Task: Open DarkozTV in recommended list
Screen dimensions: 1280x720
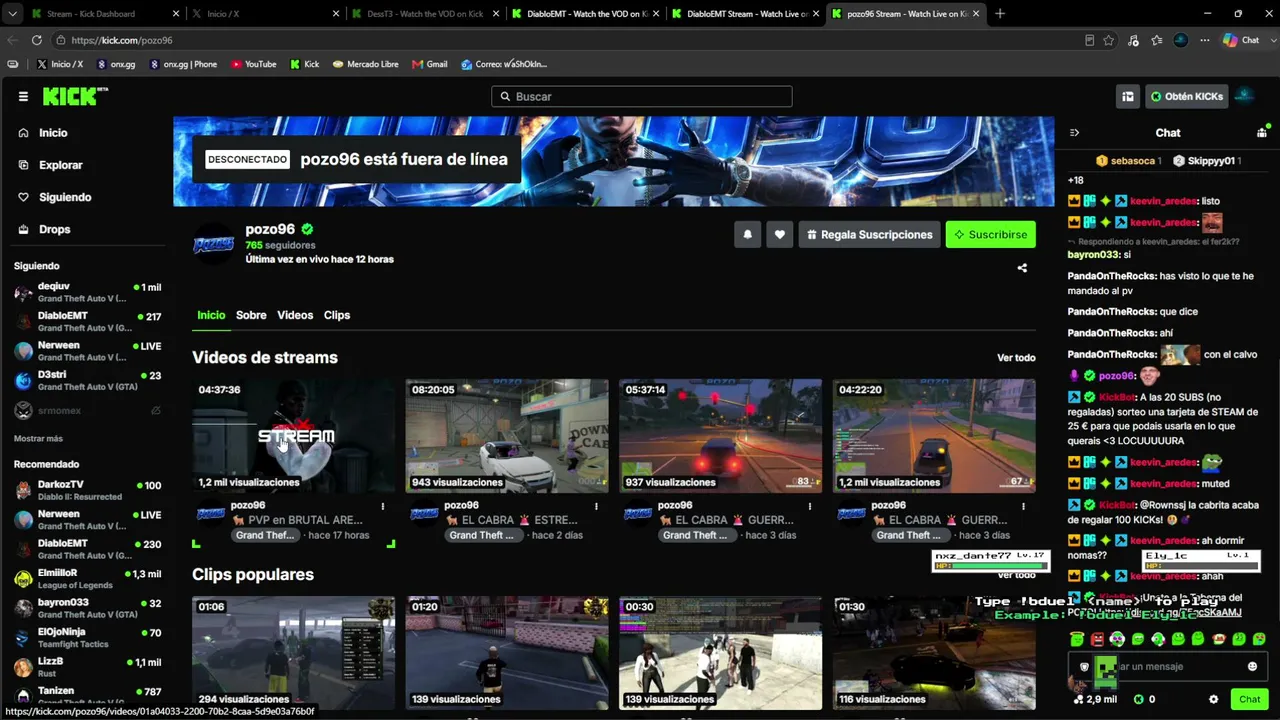Action: [x=88, y=490]
